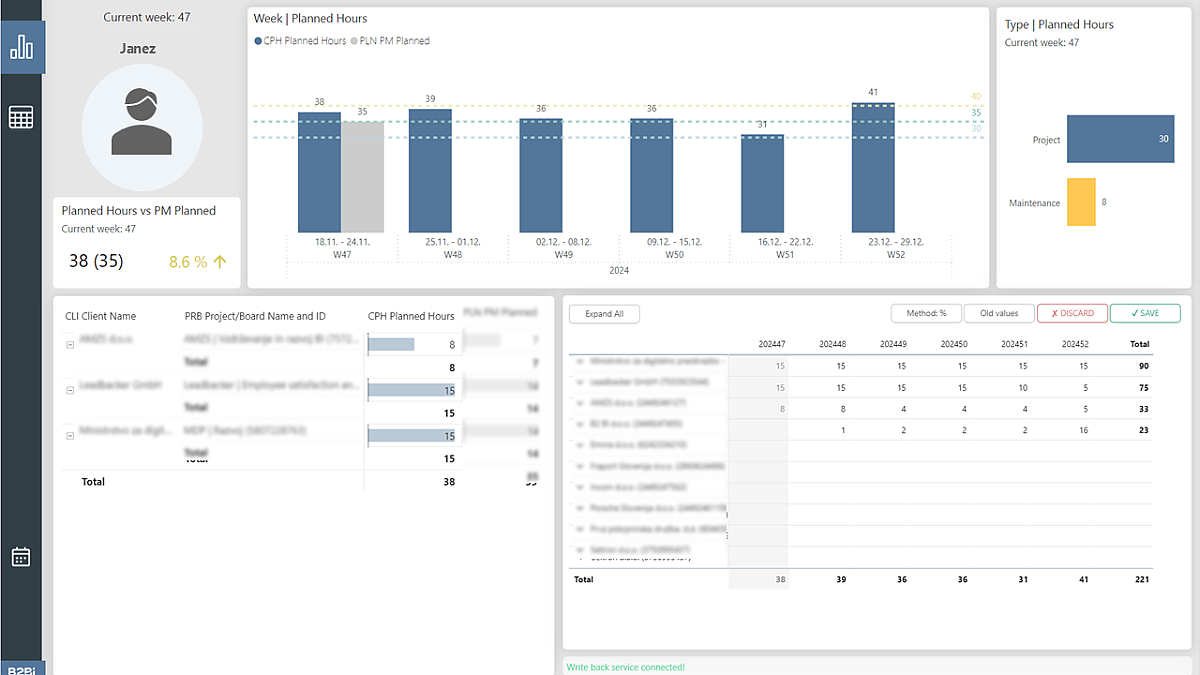Expand the Fraport Slovenija row chevron
Image resolution: width=1200 pixels, height=675 pixels.
(581, 468)
